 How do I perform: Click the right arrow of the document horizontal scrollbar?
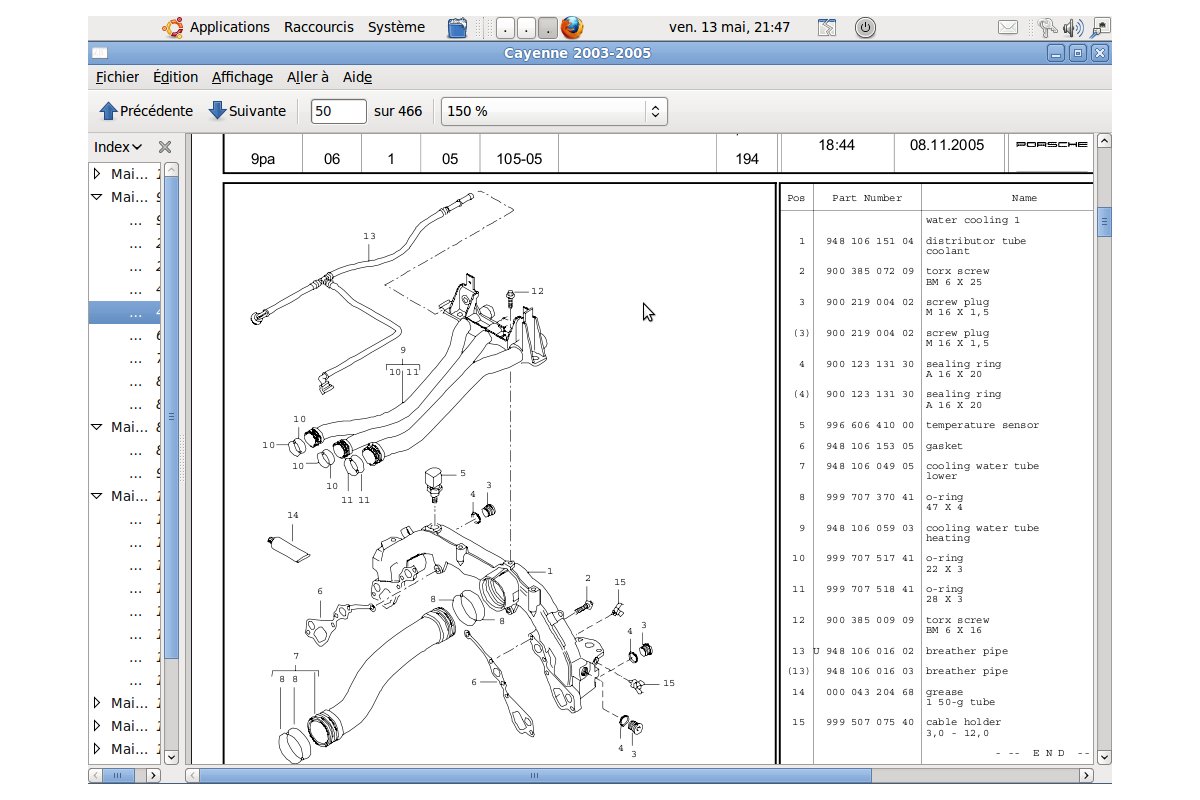tap(1086, 775)
